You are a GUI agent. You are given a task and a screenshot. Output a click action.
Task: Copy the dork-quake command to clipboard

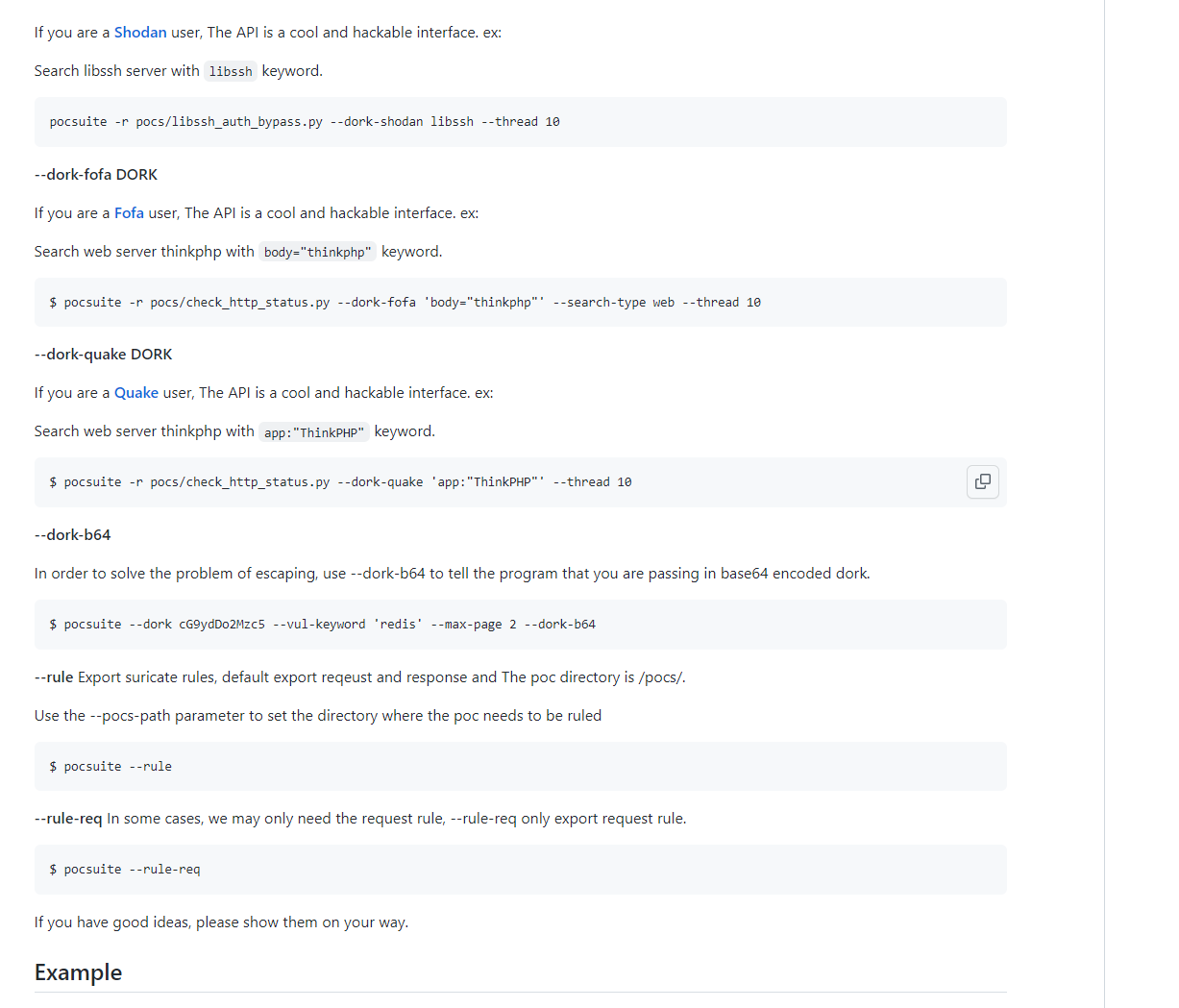[982, 481]
